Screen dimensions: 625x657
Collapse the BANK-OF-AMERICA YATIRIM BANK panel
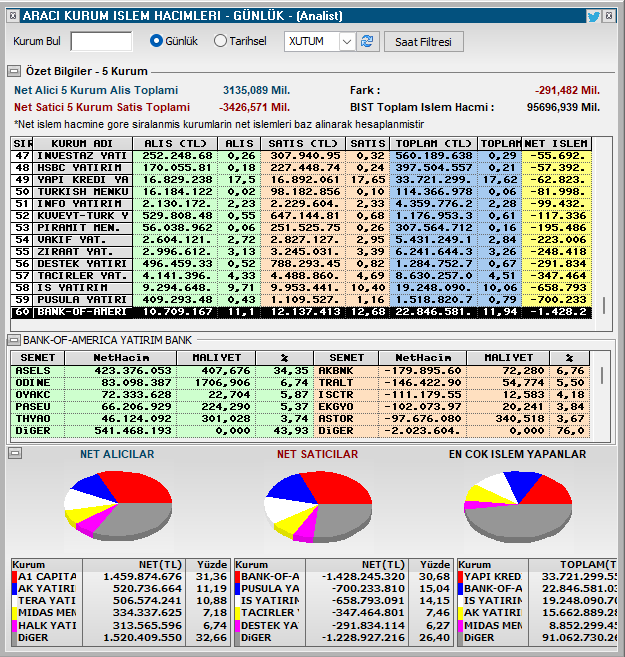coord(14,340)
